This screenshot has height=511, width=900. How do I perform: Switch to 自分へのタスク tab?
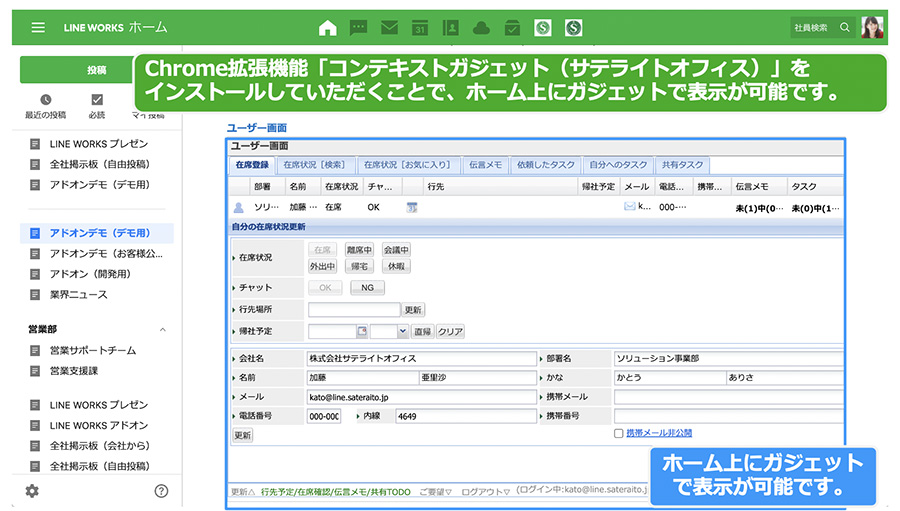[618, 165]
